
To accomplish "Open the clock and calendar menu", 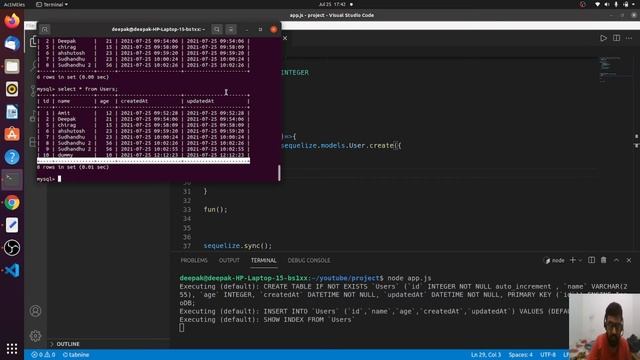I will 332,4.
